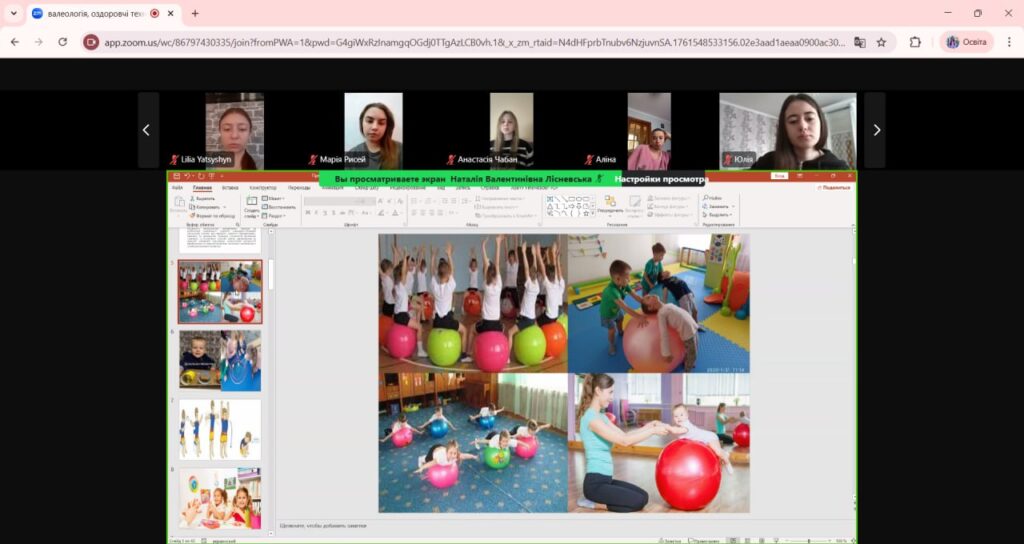Click the camera site-permission icon in address bar

pos(91,42)
